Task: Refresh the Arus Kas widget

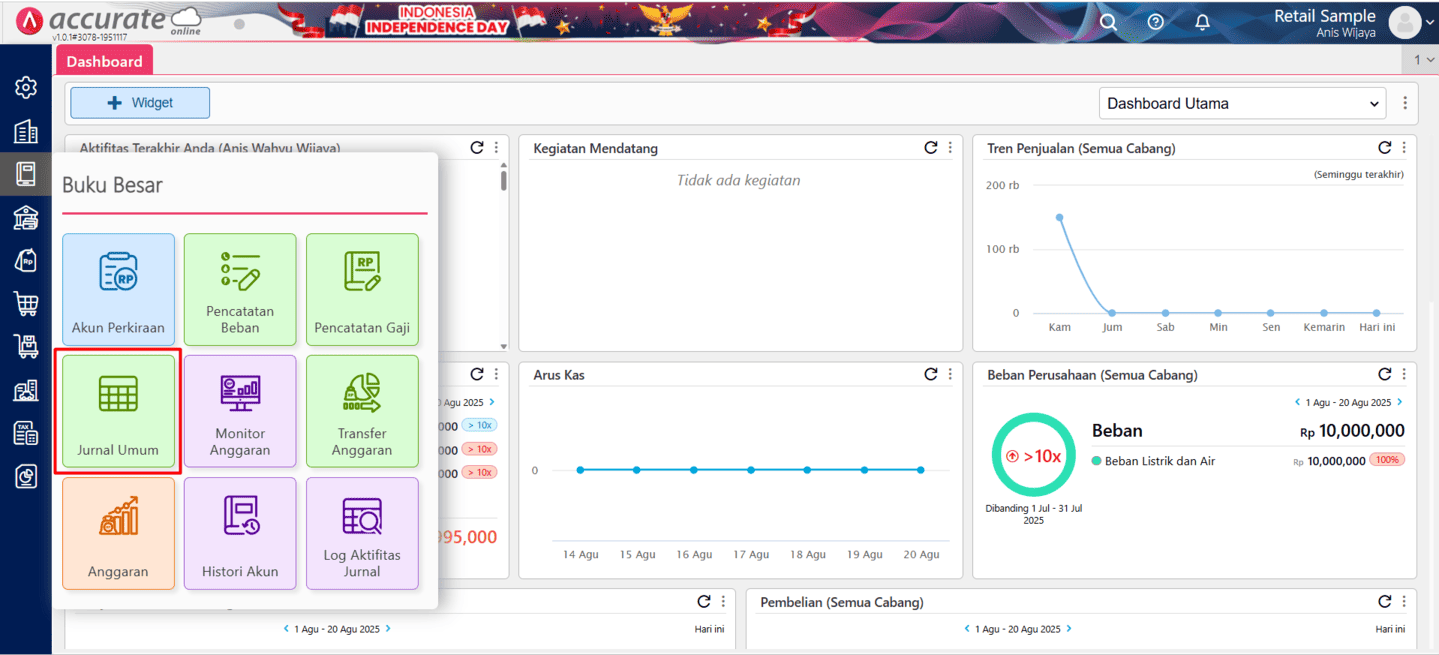Action: point(931,374)
